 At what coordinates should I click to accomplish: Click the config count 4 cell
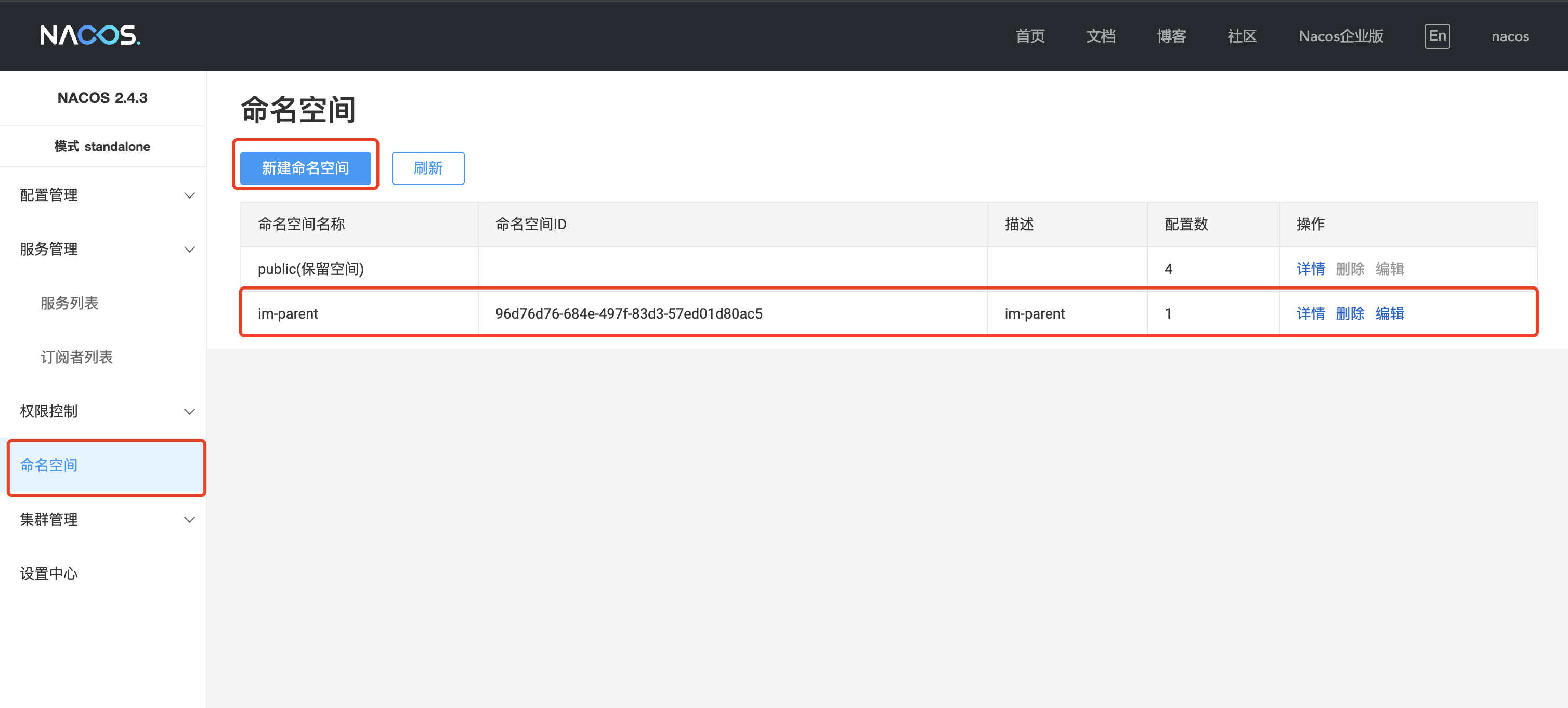click(x=1213, y=268)
